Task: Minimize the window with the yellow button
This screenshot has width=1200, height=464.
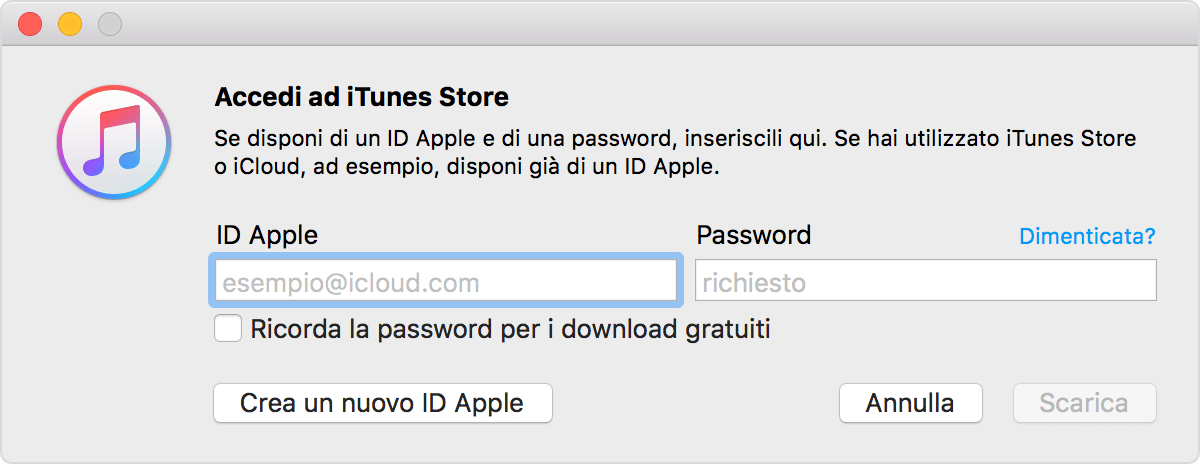Action: click(70, 23)
